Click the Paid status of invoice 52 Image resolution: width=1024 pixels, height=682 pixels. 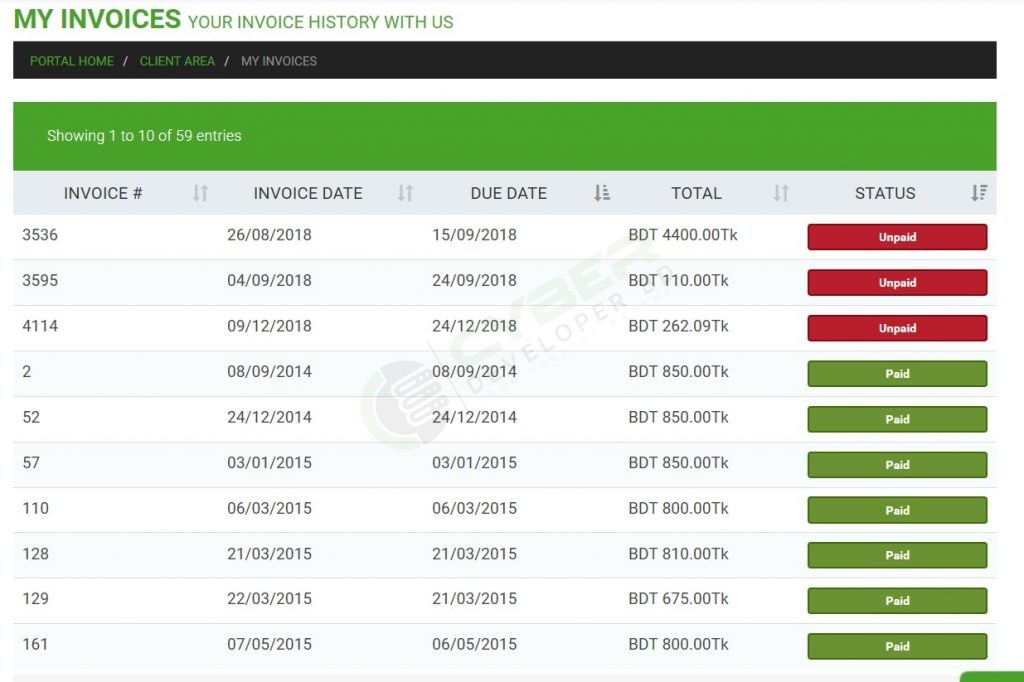tap(897, 419)
